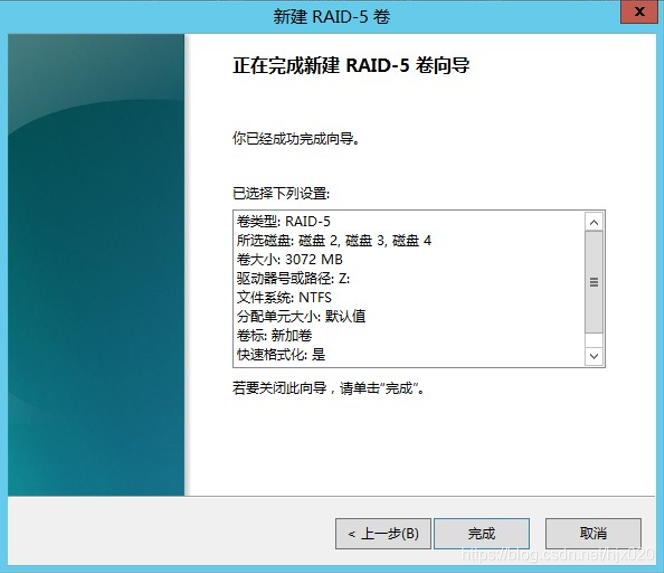Screen dimensions: 664x573
Task: Select the 分配单元大小: 默认值 line
Action: tap(301, 316)
